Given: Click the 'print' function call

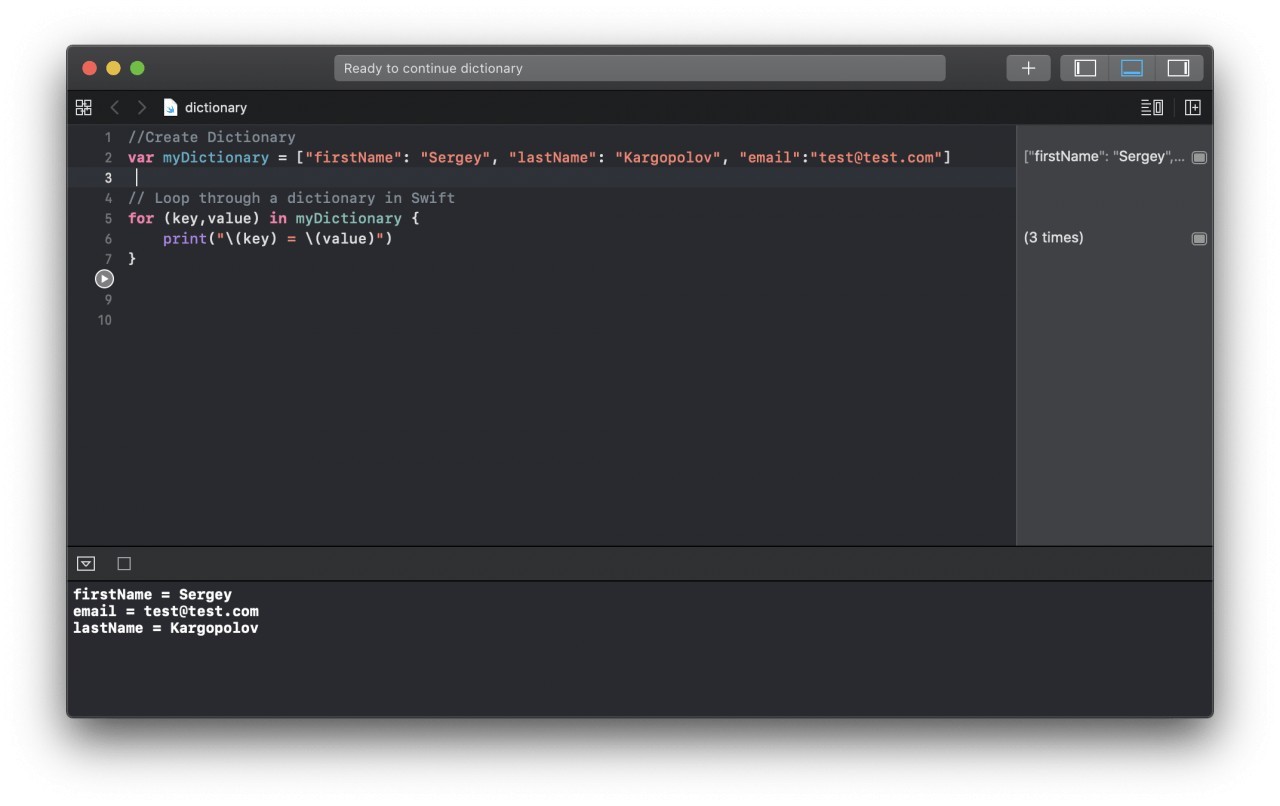Looking at the screenshot, I should pyautogui.click(x=185, y=239).
